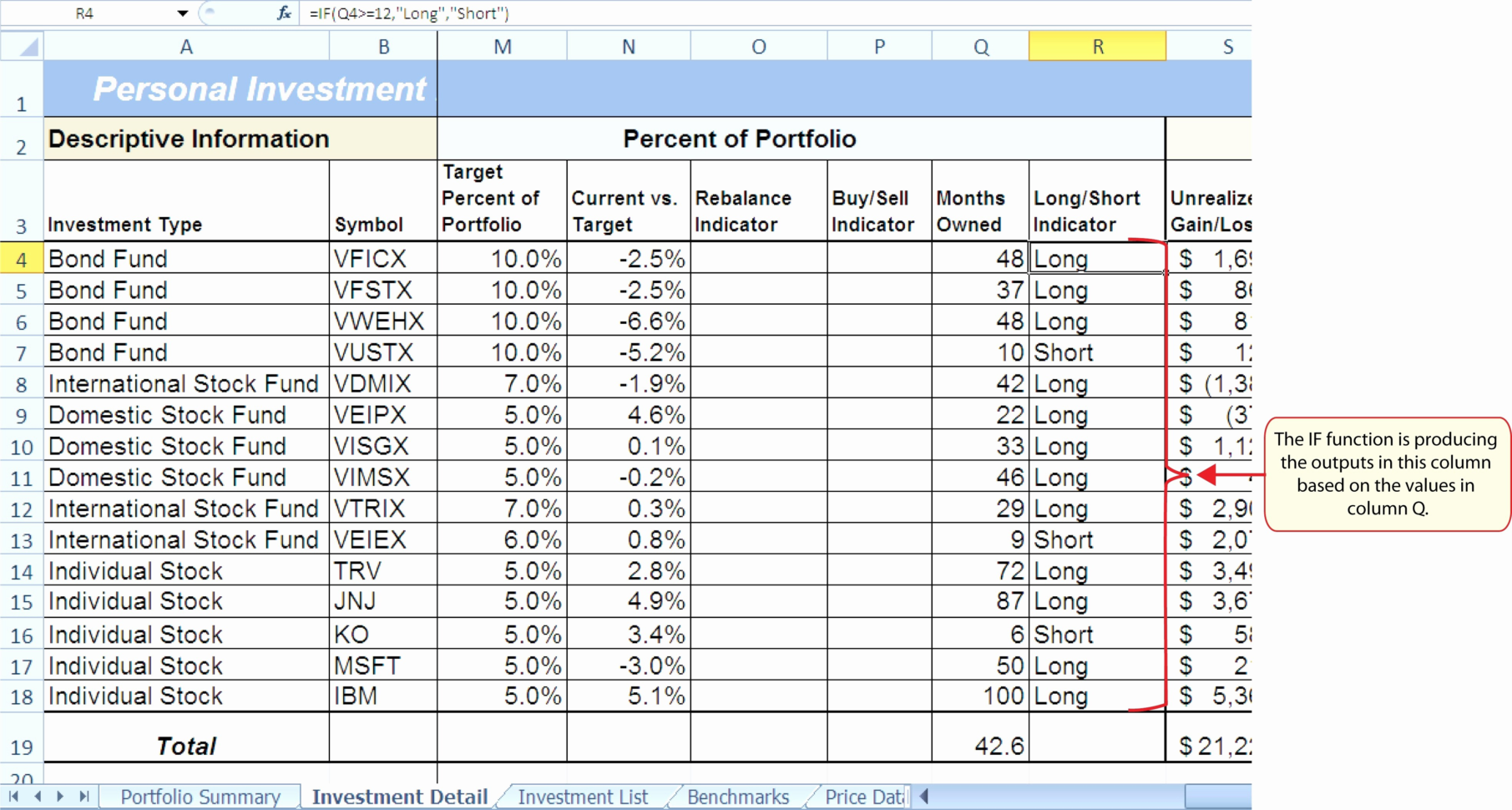Select the cell containing VFICX
Screen dimensions: 1512x810
pos(383,258)
